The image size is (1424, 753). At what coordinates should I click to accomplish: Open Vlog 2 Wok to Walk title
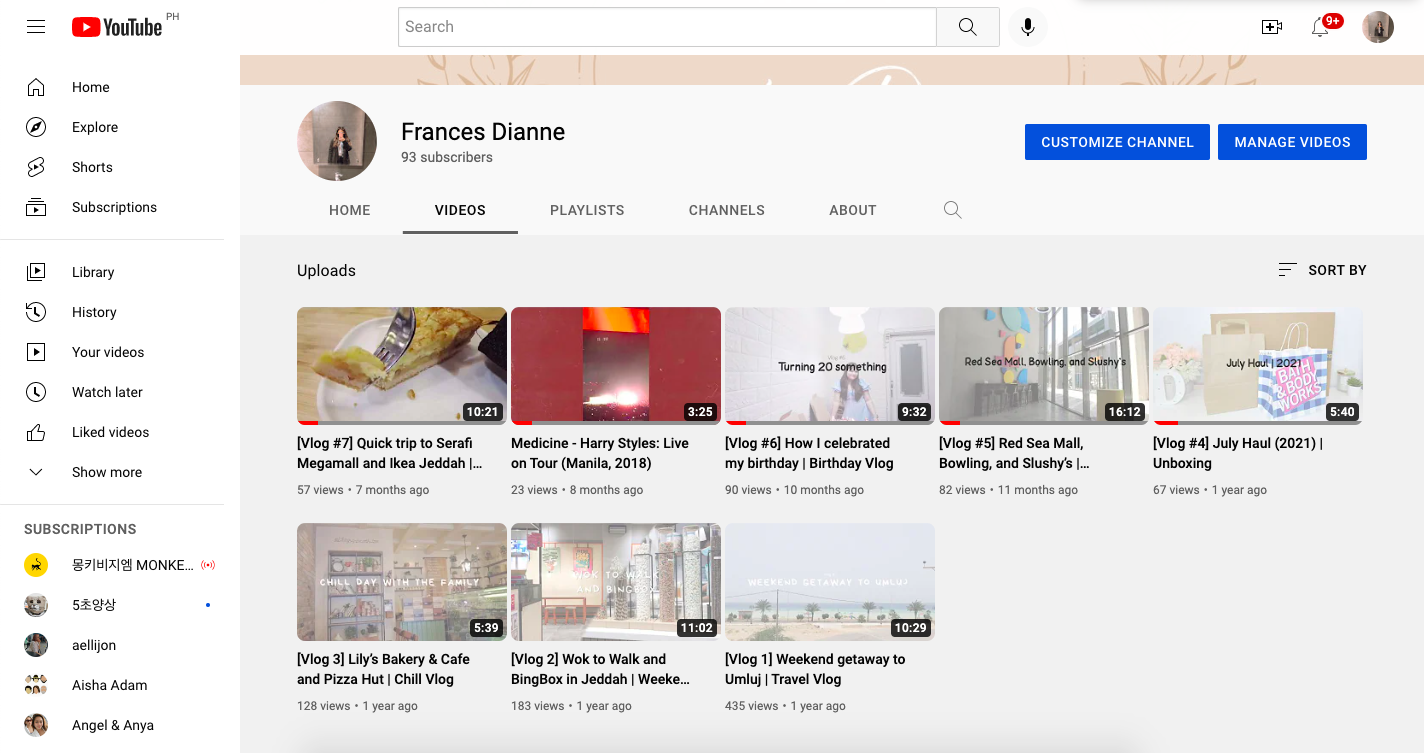pos(600,669)
